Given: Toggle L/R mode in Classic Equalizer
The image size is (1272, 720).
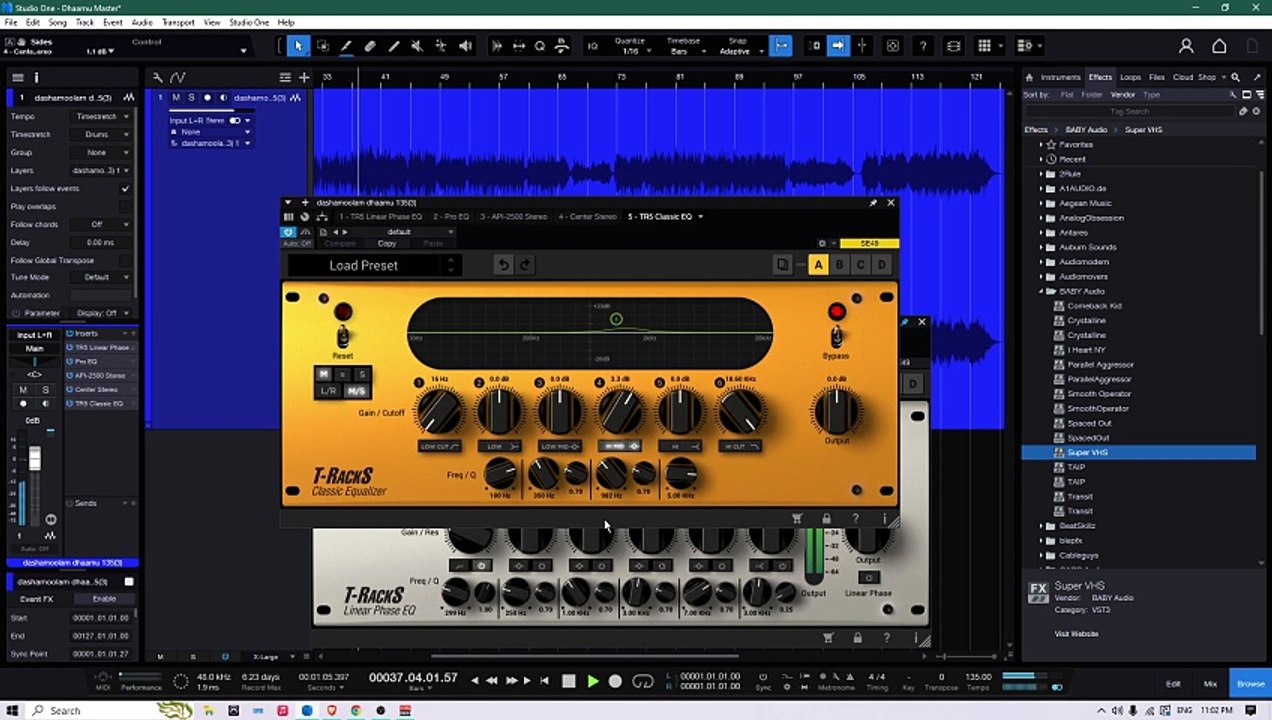Looking at the screenshot, I should pos(328,391).
